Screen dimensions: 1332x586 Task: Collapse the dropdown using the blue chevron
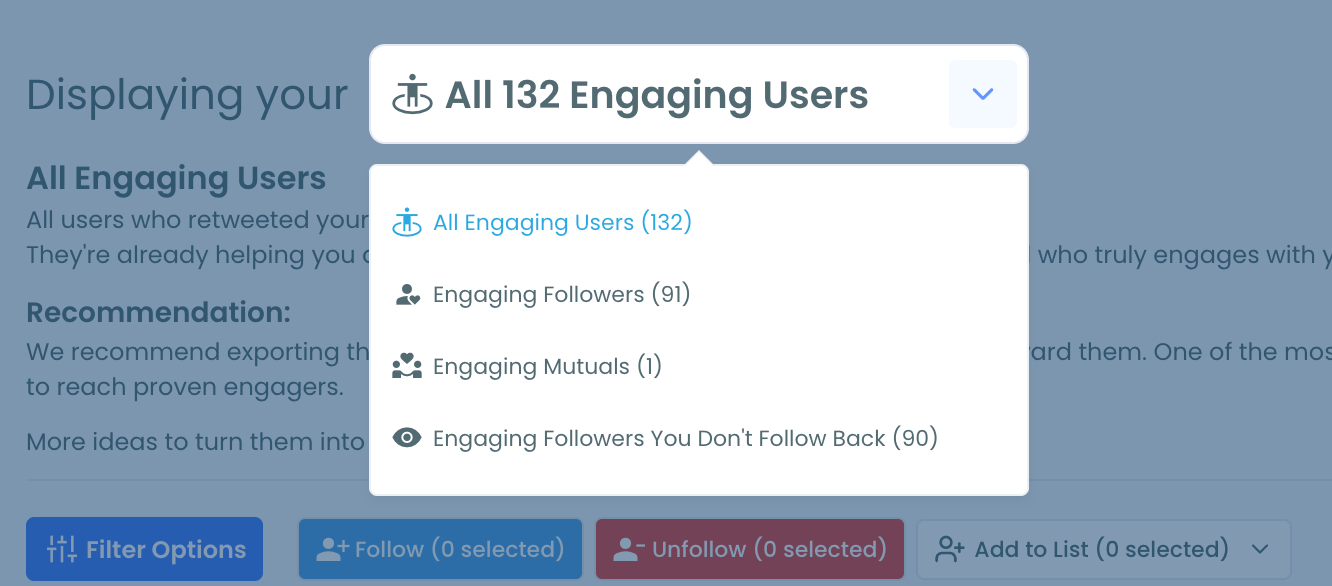983,94
